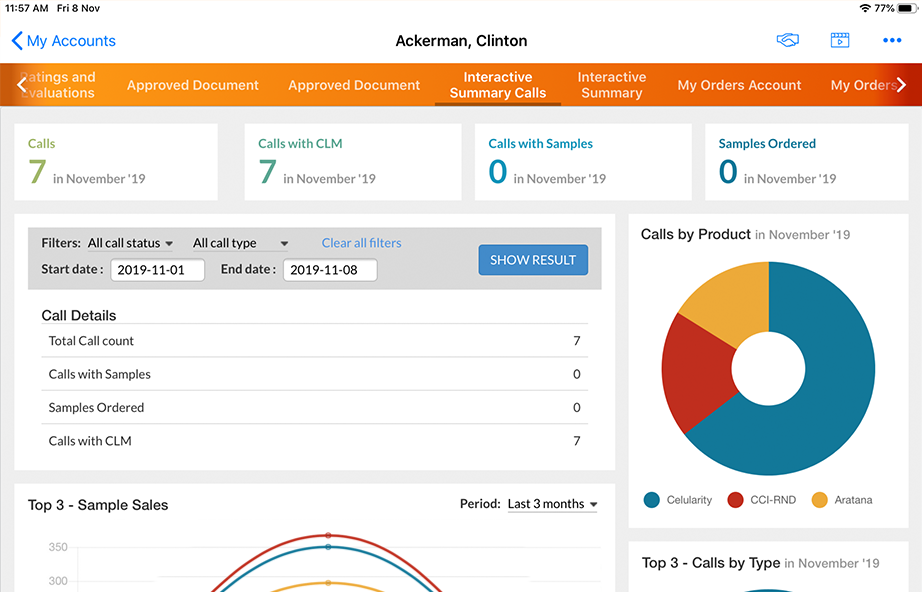Click the blue Celularity slice in pie chart
The width and height of the screenshot is (922, 592).
pyautogui.click(x=820, y=400)
